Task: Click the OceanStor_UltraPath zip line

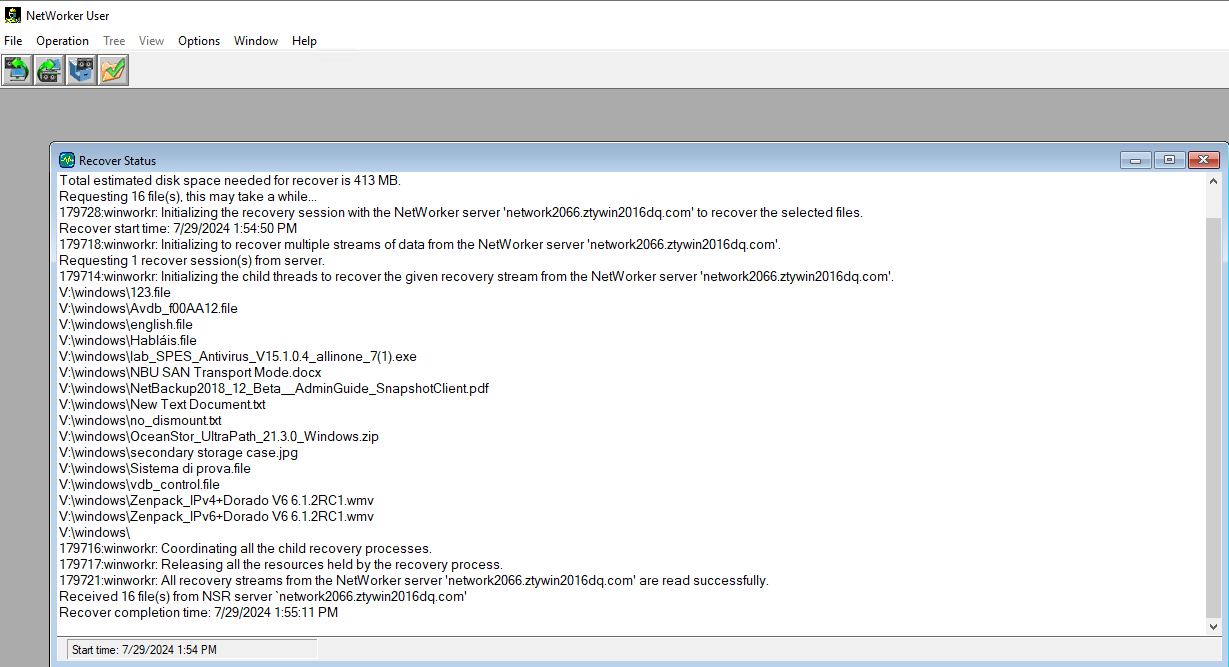Action: [219, 437]
